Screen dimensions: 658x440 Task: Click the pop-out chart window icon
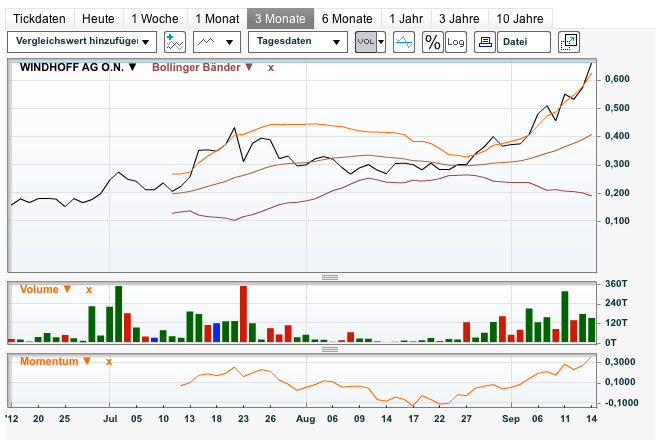pyautogui.click(x=569, y=42)
